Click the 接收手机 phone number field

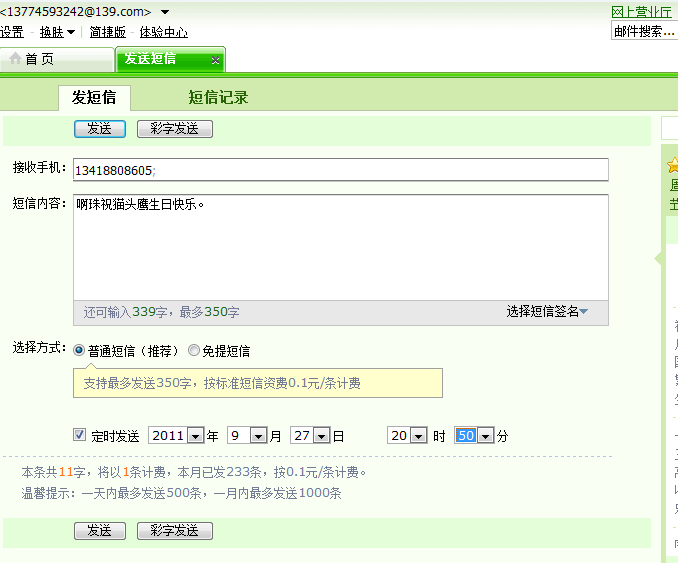[x=341, y=170]
